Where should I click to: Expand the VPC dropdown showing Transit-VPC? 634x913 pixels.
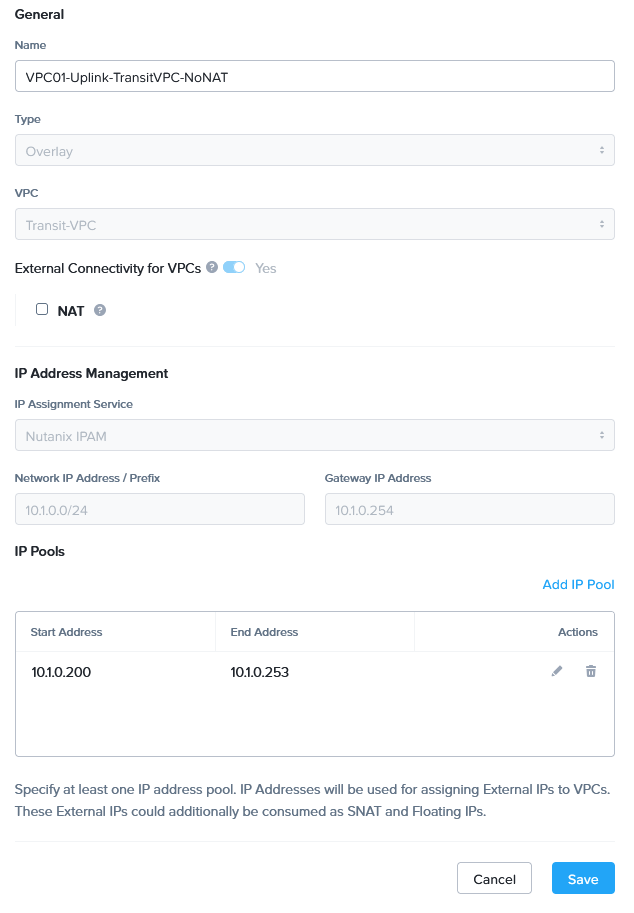(314, 225)
